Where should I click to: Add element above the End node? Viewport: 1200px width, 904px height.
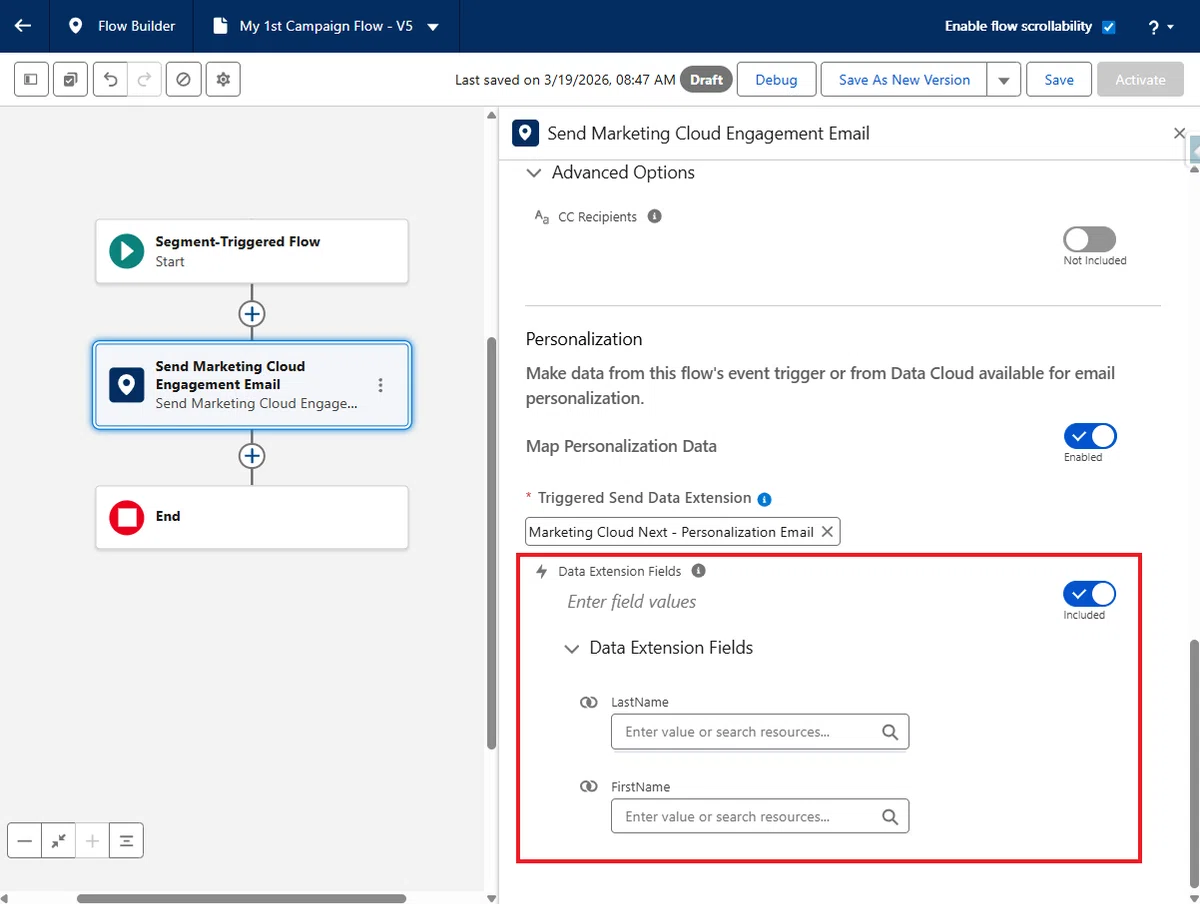[x=252, y=456]
